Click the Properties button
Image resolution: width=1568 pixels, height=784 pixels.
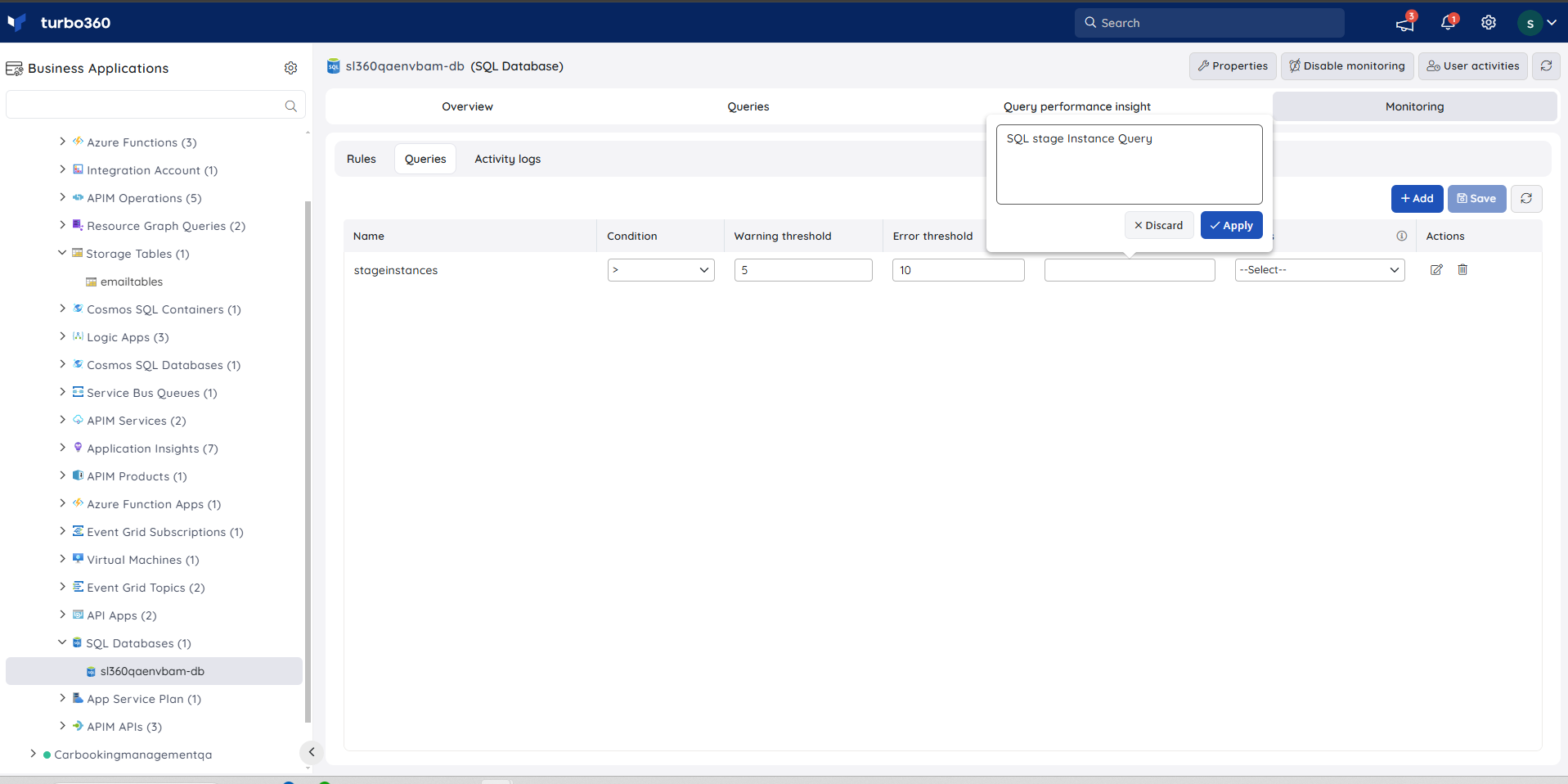point(1233,66)
